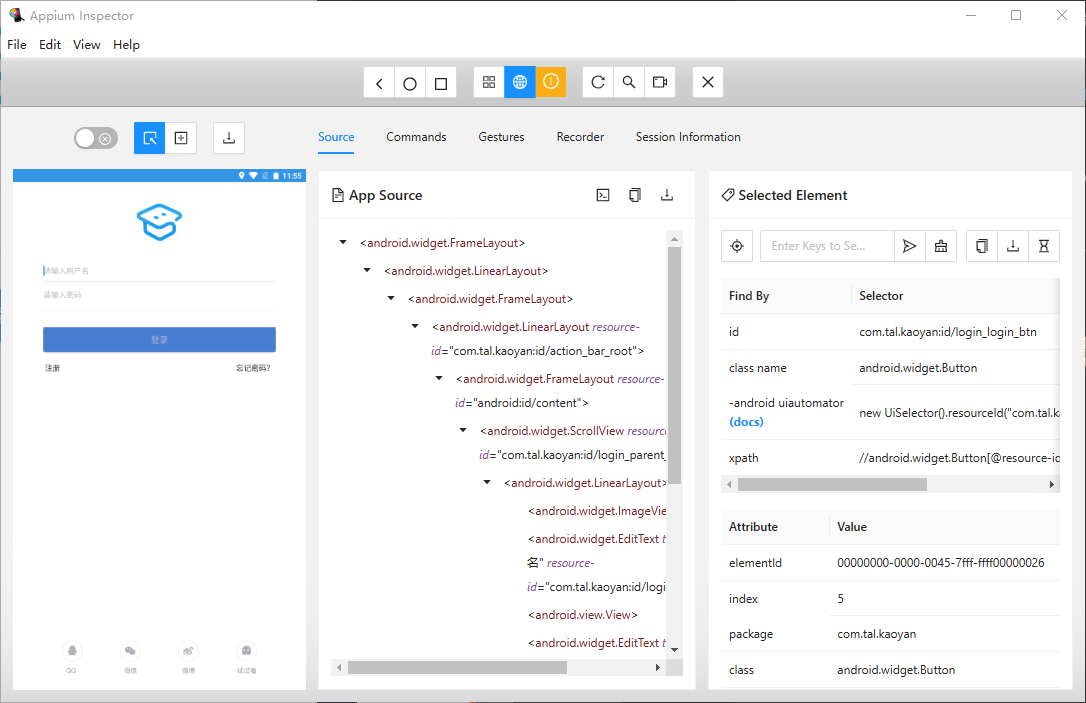Collapse the LinearLayout under ScrollView

coord(487,482)
